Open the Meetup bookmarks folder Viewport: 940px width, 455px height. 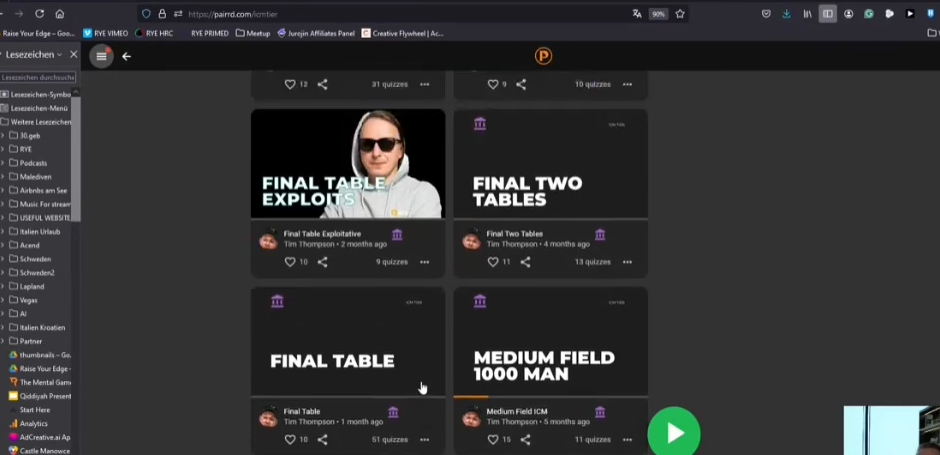[253, 34]
